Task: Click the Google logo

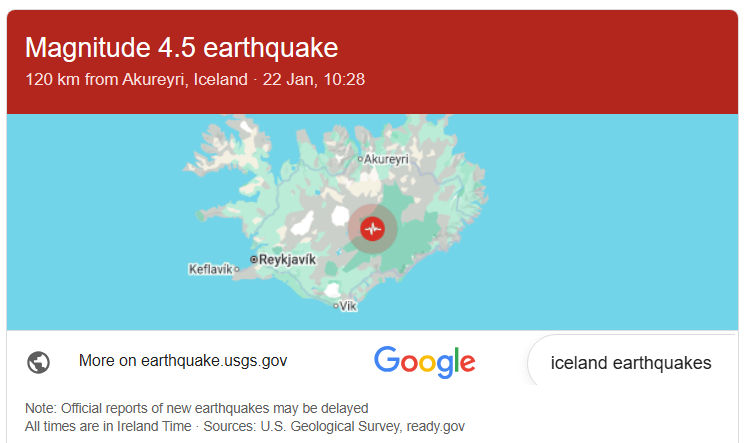Action: tap(424, 361)
